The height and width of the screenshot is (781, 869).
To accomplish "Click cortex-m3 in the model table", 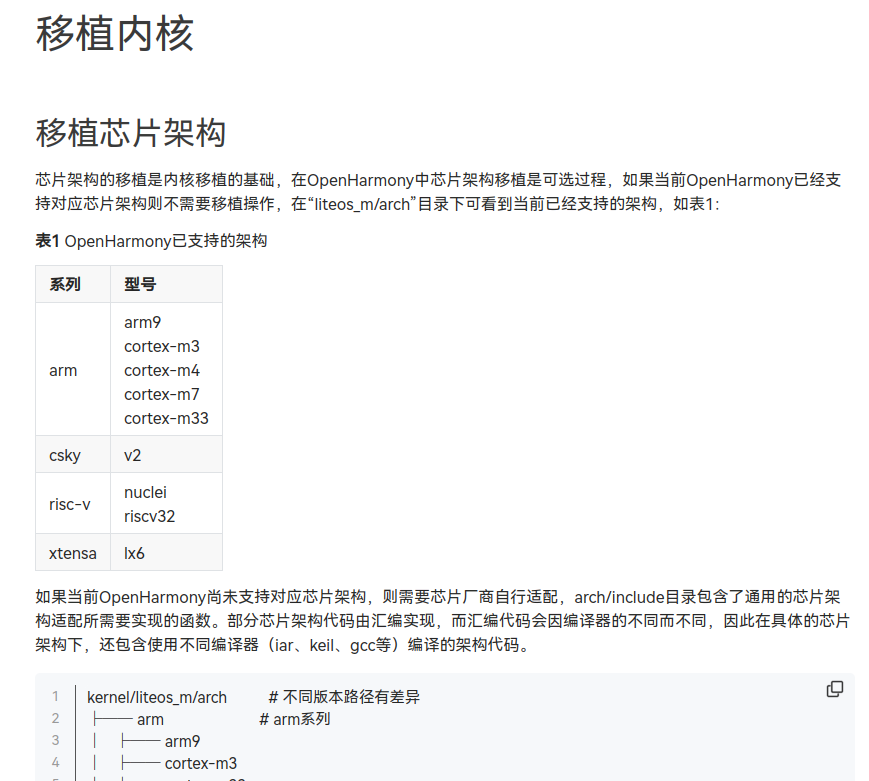I will (162, 346).
